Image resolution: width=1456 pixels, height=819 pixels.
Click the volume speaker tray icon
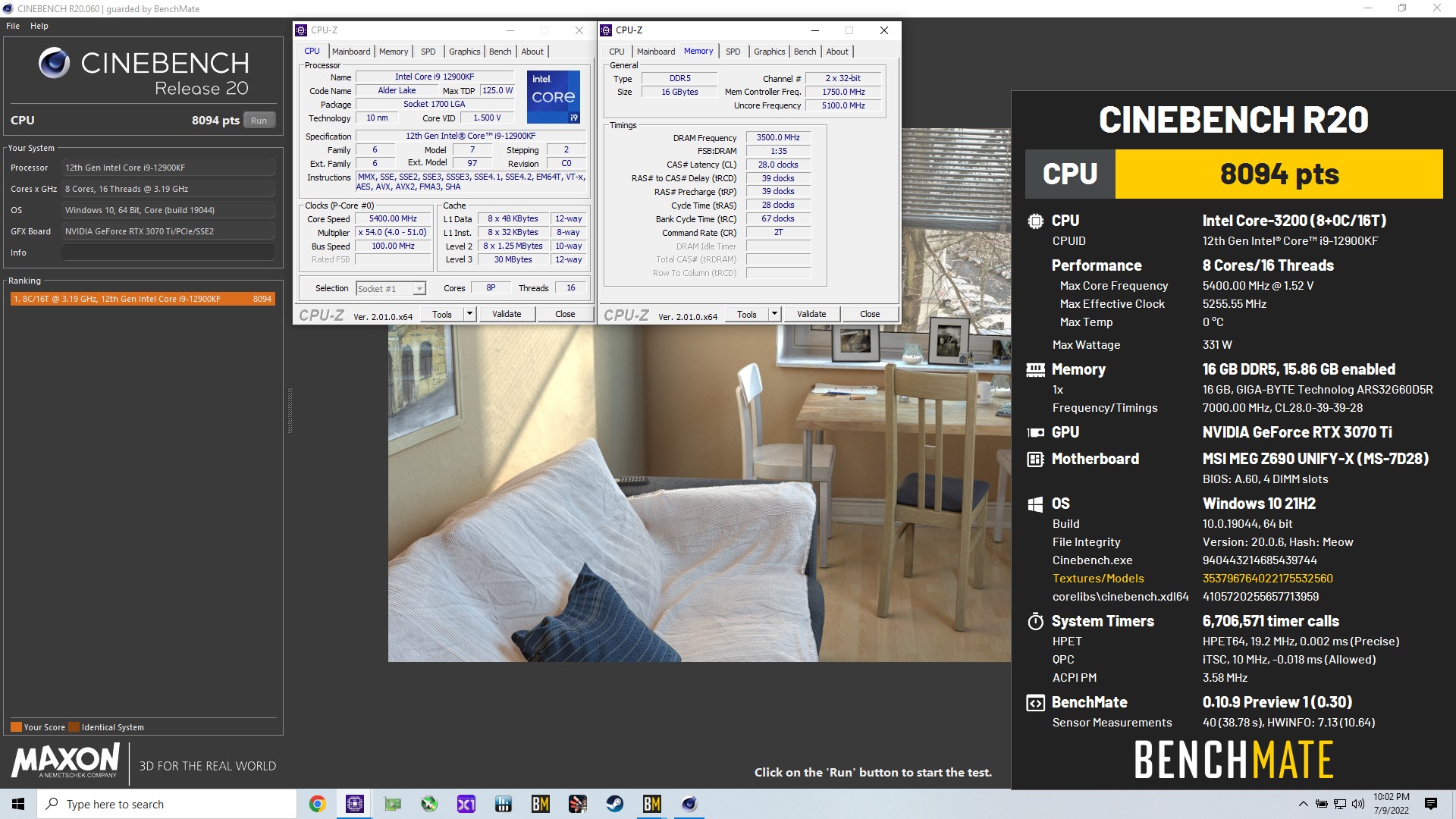(1357, 804)
